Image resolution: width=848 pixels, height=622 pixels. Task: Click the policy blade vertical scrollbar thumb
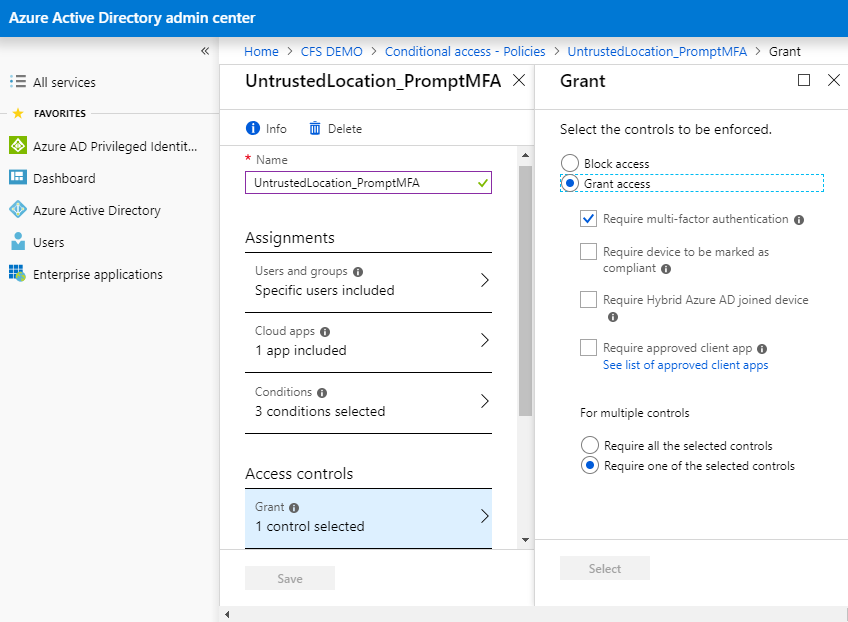[x=525, y=291]
